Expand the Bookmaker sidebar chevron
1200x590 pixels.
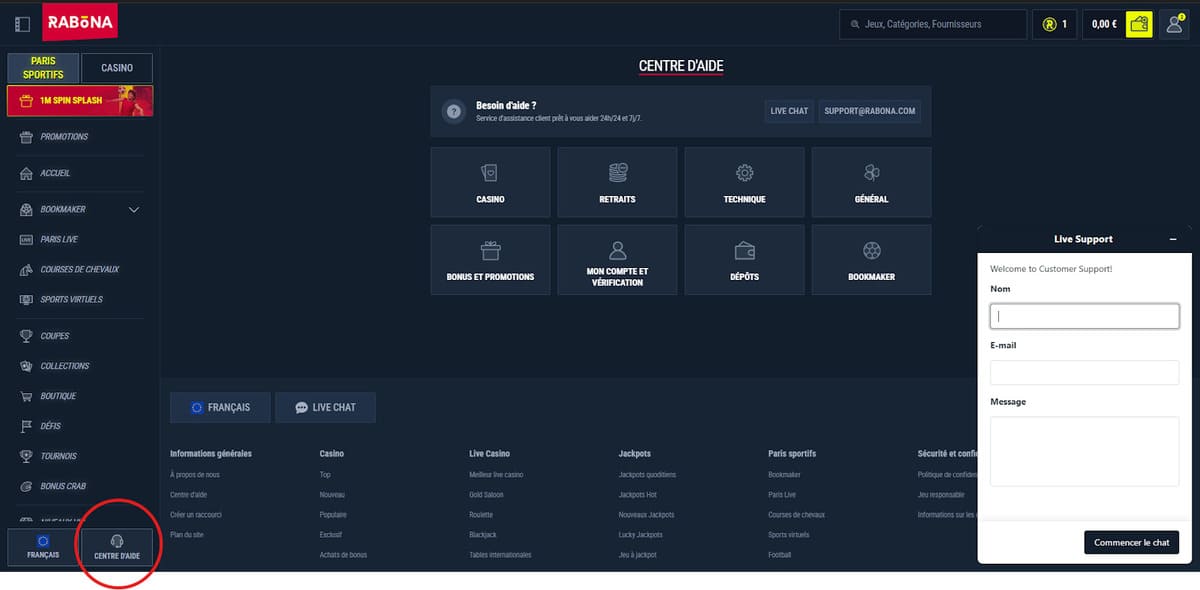coord(134,210)
